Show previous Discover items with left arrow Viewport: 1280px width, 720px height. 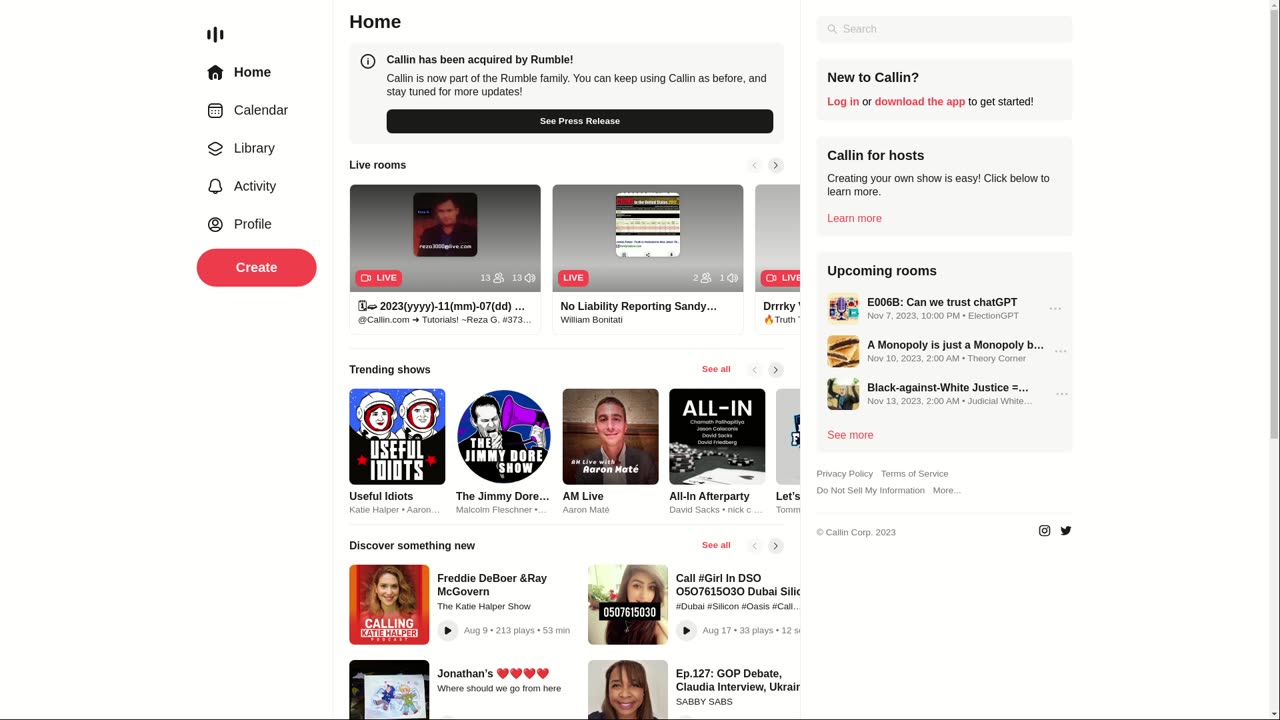(755, 546)
